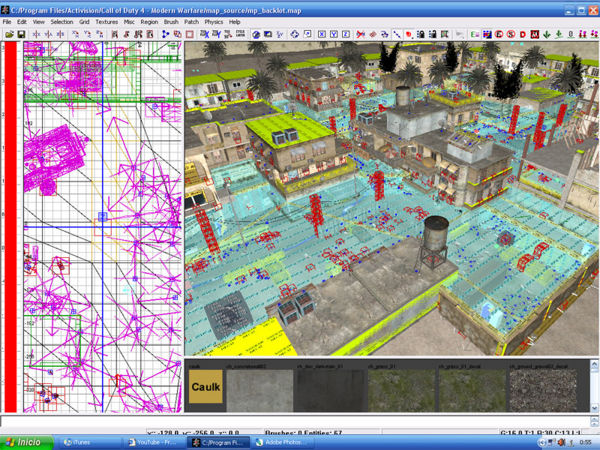Open the Help menu

[235, 22]
